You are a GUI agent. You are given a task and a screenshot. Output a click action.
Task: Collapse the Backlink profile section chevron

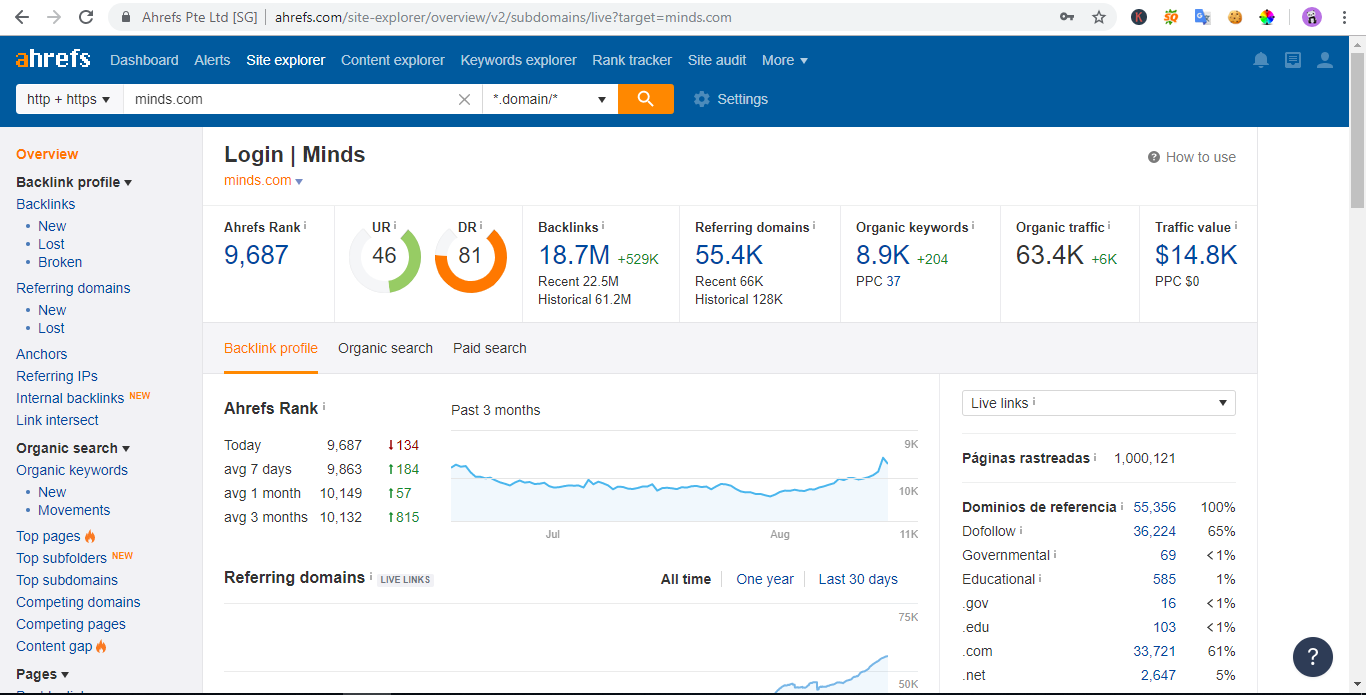(128, 182)
